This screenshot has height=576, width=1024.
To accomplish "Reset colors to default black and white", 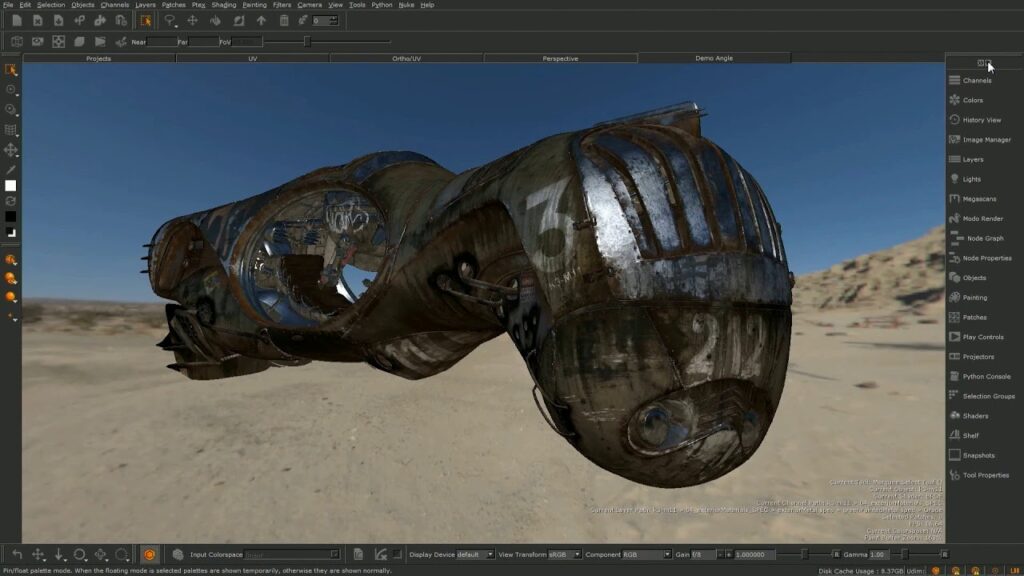I will click(10, 232).
